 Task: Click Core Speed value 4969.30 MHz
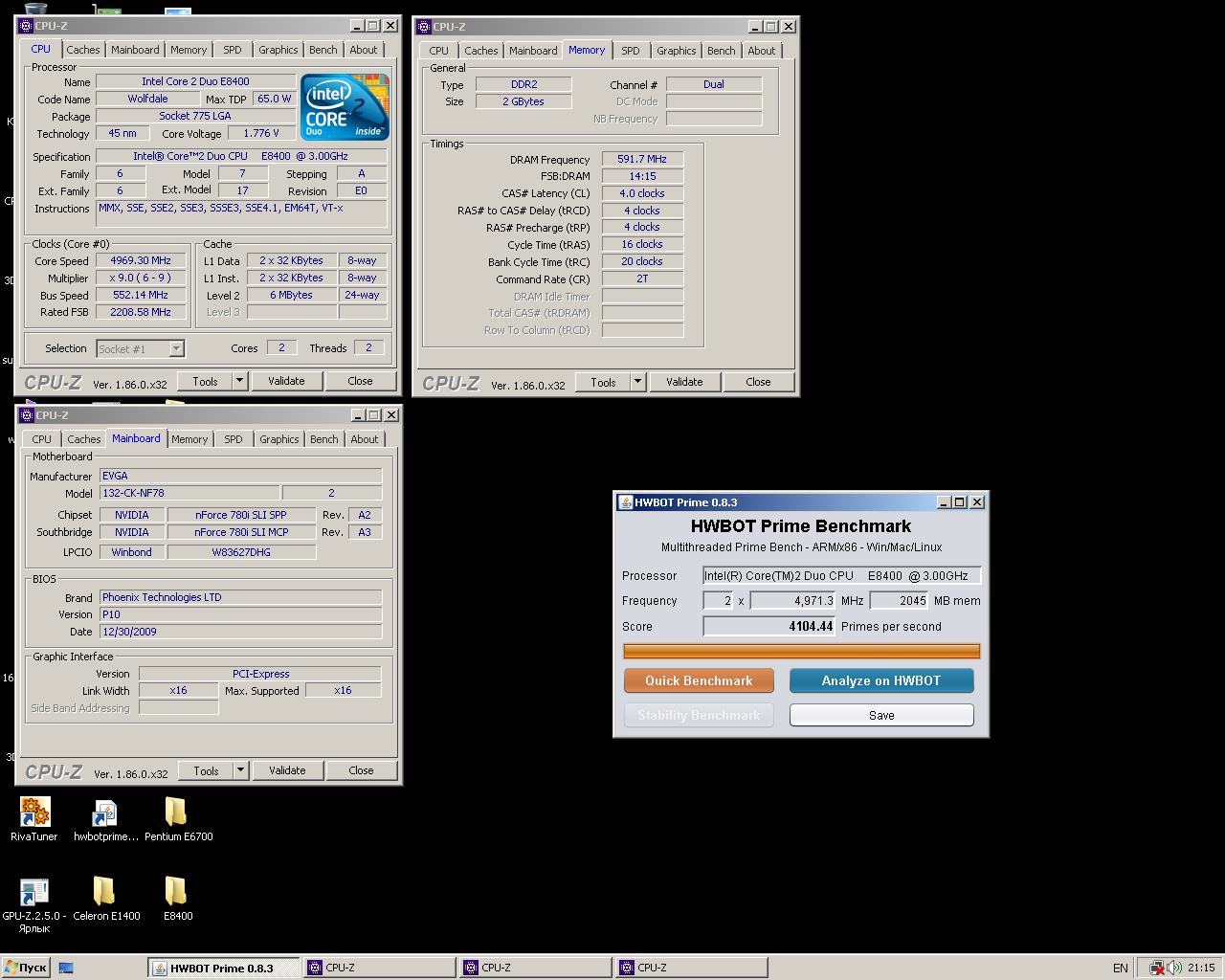point(141,260)
